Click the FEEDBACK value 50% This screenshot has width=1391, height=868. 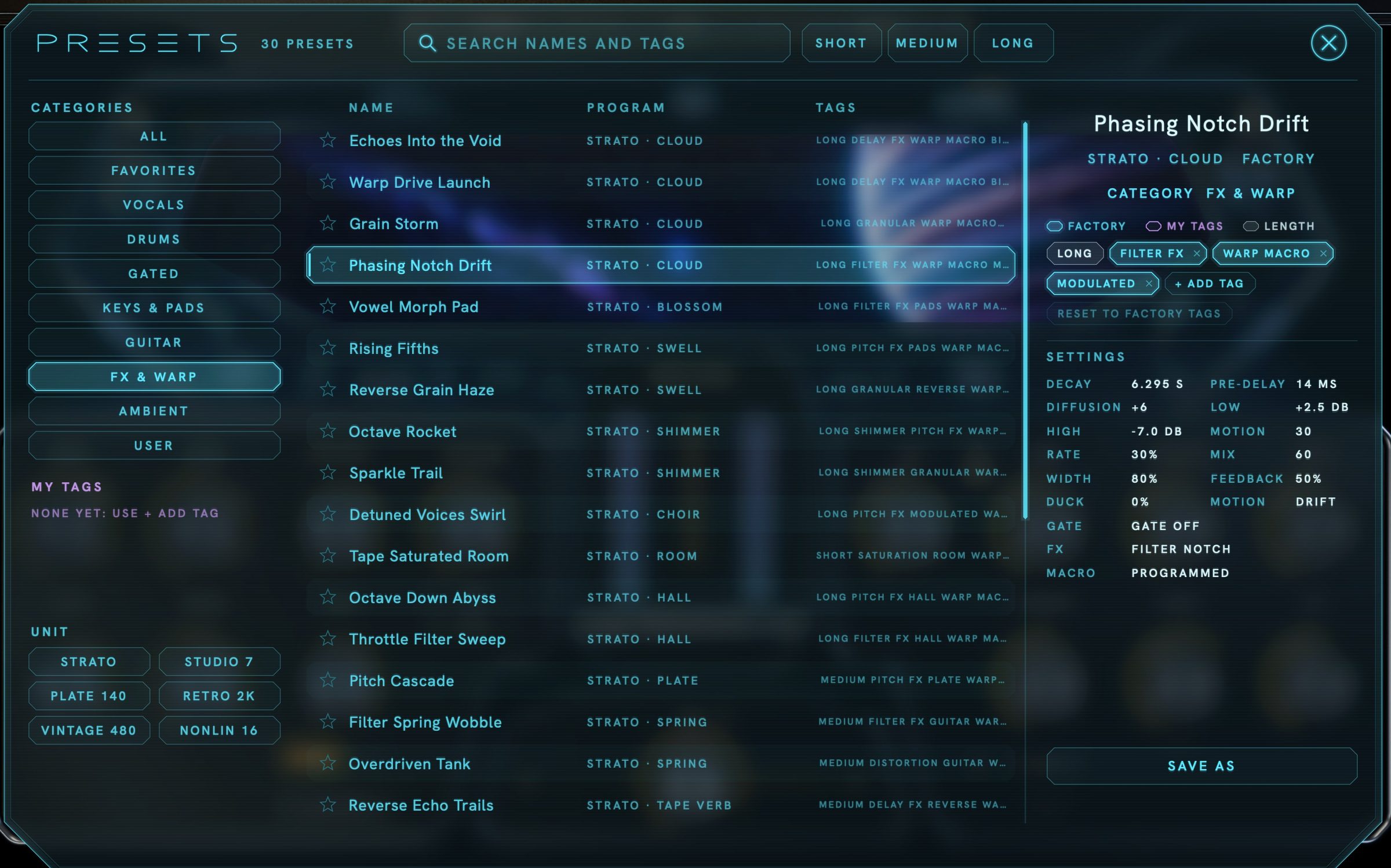tap(1309, 479)
